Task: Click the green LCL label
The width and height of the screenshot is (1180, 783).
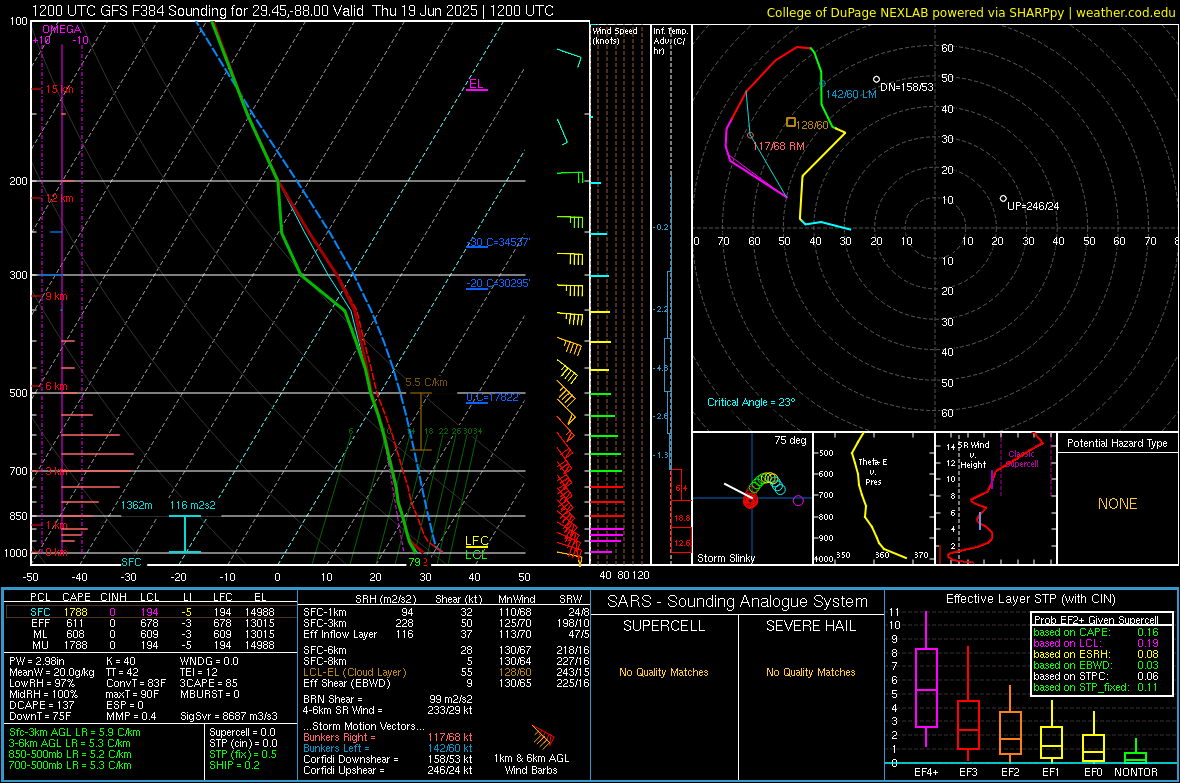Action: tap(476, 555)
